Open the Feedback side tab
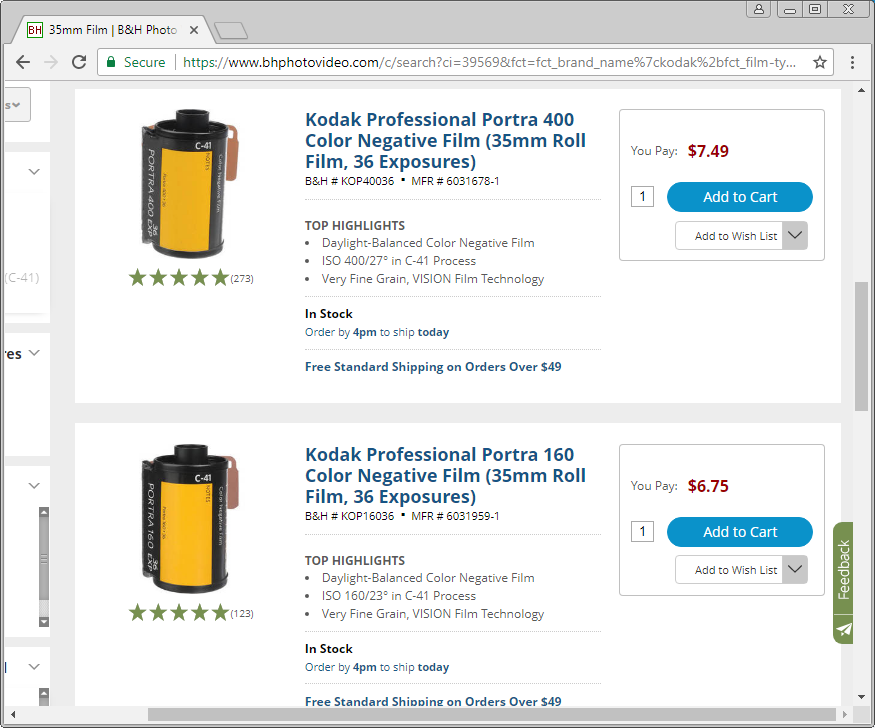 (844, 568)
